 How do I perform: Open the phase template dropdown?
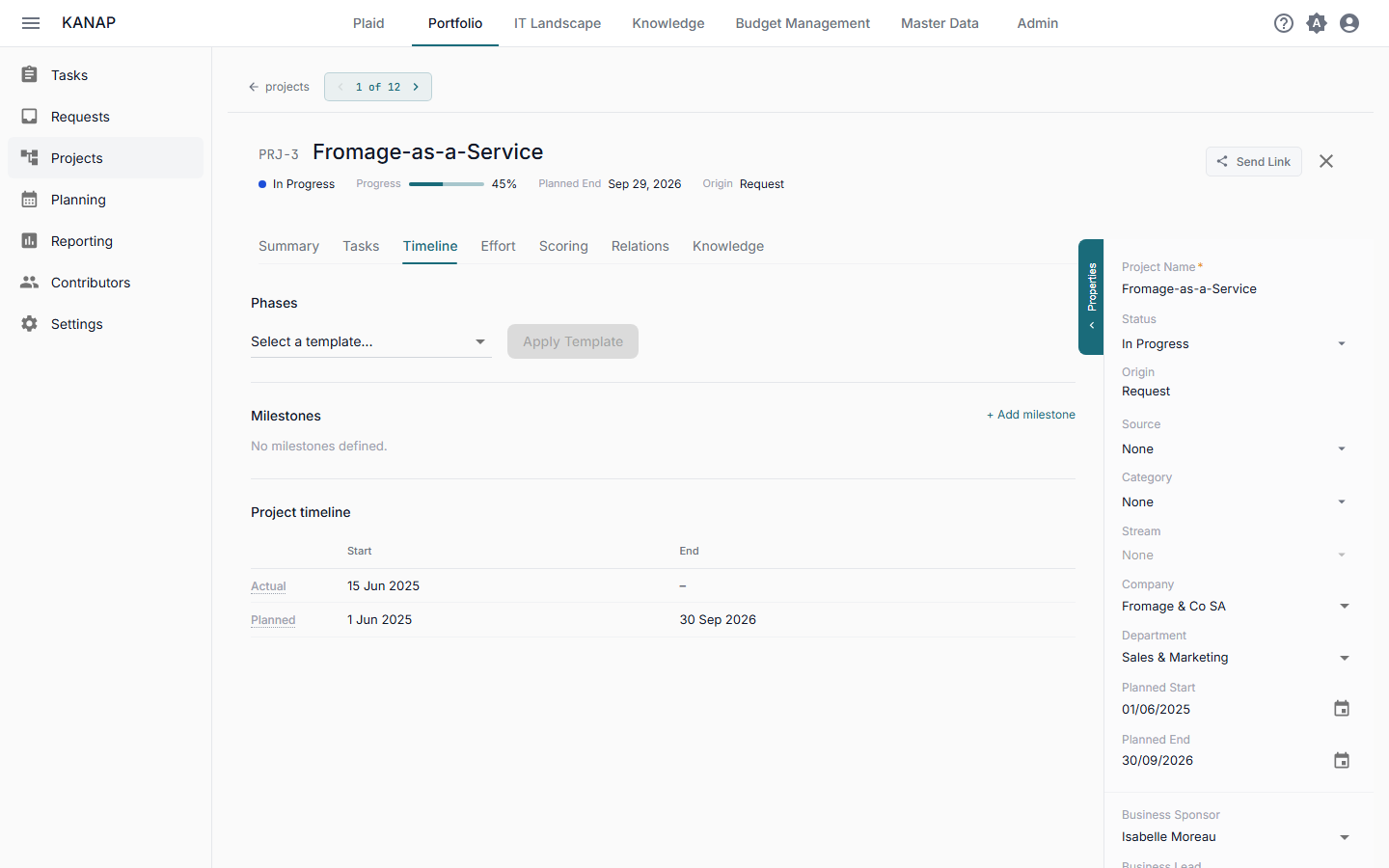pos(371,341)
